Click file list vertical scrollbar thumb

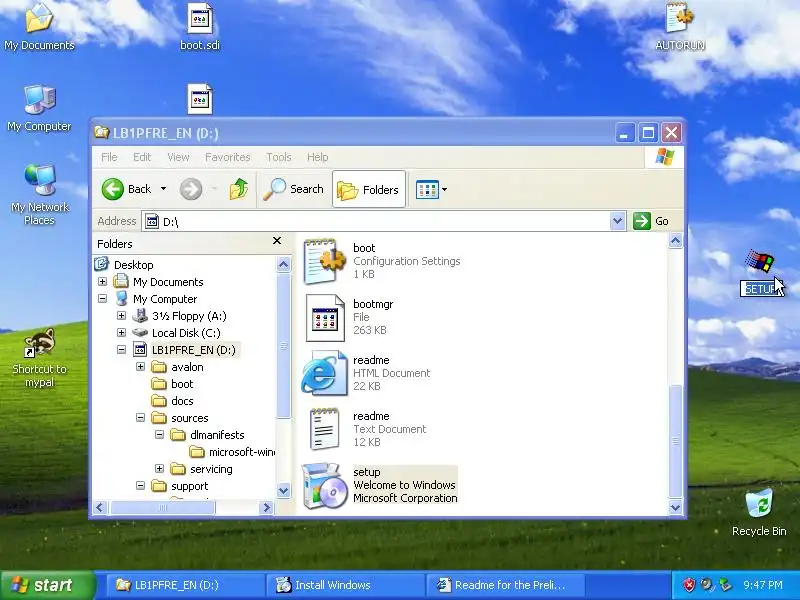coord(676,441)
